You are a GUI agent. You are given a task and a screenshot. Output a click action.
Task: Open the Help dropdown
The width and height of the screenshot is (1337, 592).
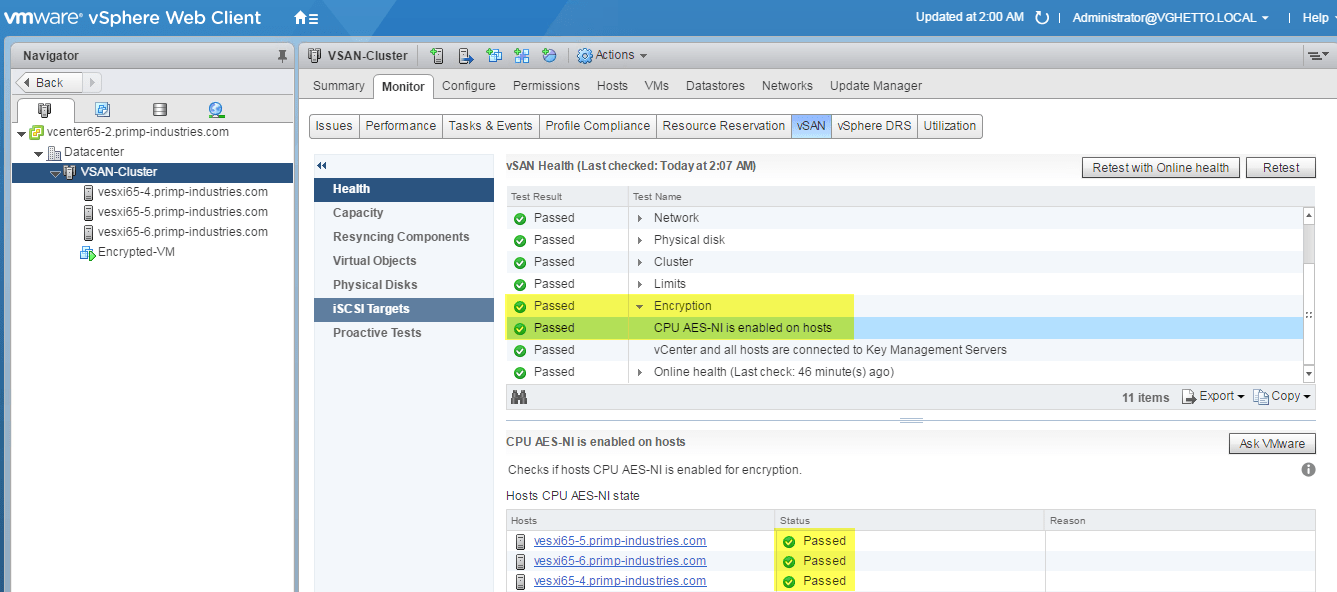pos(1319,18)
